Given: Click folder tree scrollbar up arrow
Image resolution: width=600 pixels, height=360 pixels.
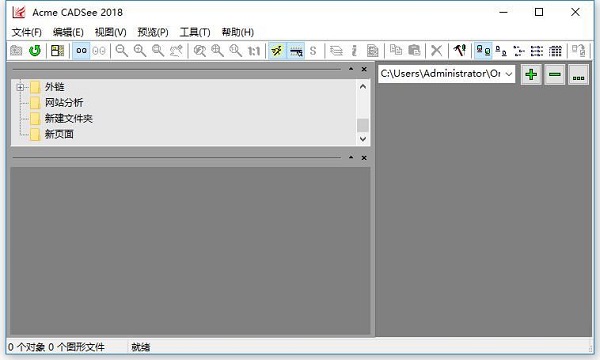Looking at the screenshot, I should [363, 86].
